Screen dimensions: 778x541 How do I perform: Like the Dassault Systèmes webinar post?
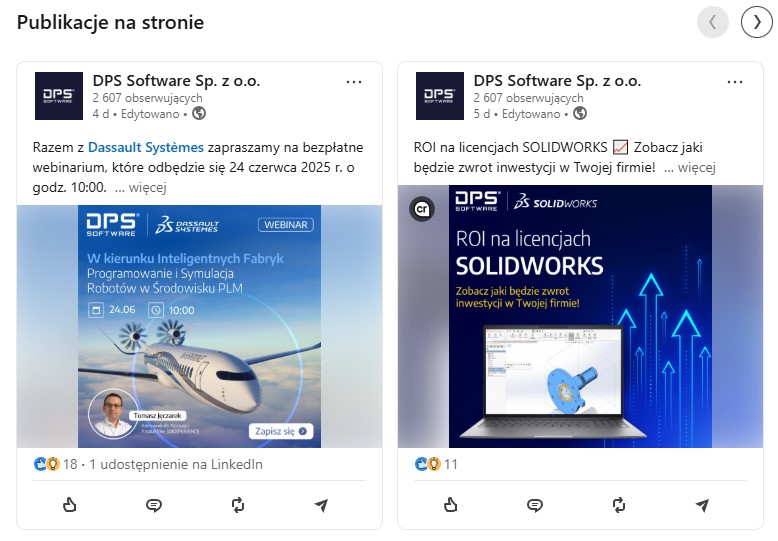tap(69, 505)
